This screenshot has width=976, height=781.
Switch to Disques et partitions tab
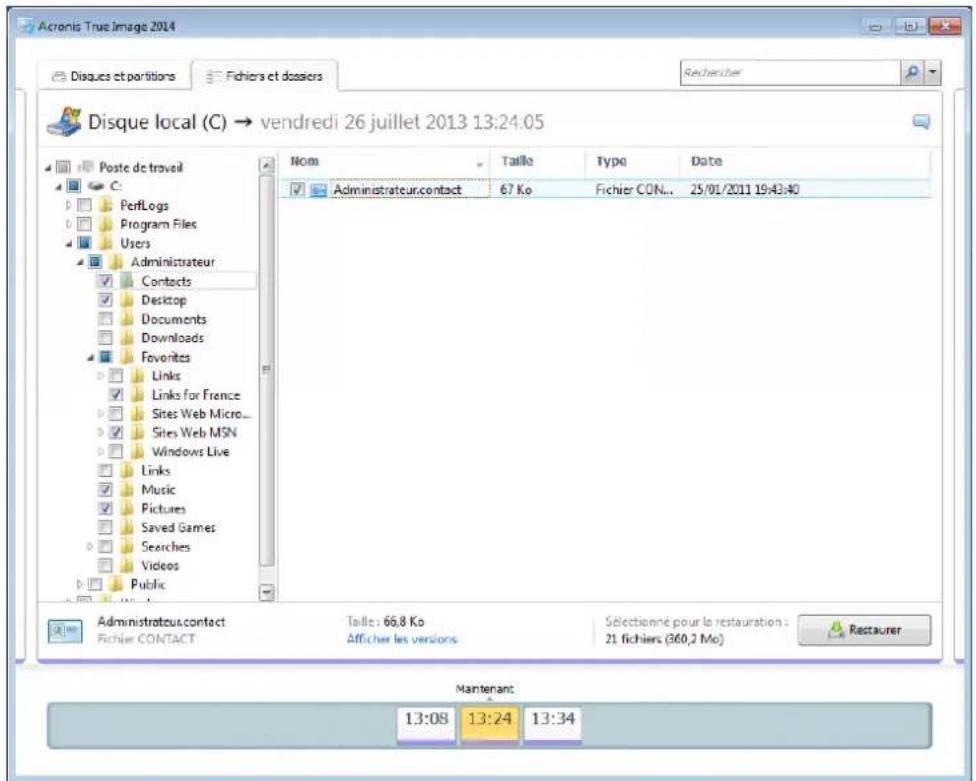click(113, 76)
